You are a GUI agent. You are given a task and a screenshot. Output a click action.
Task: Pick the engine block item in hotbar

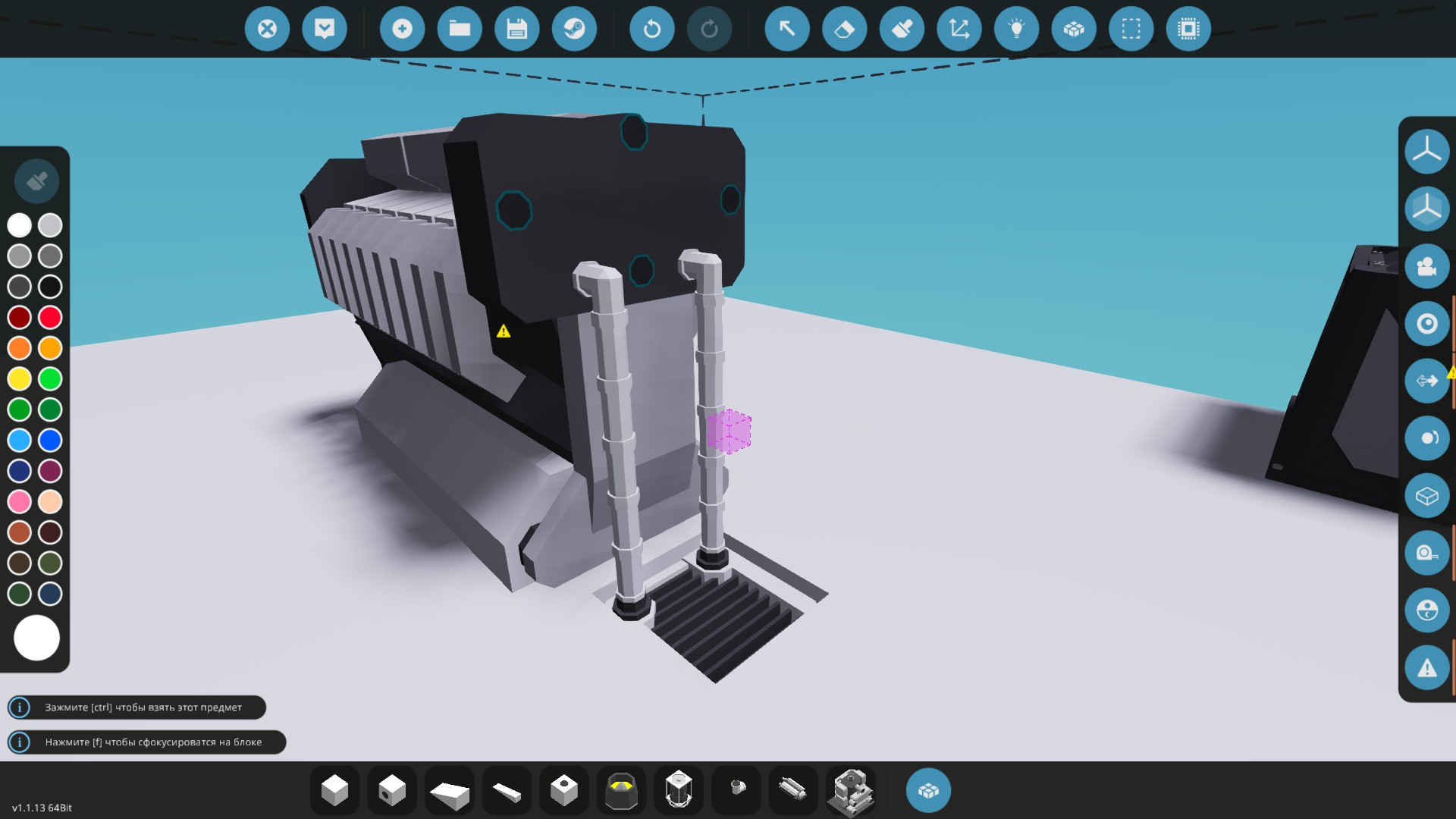click(x=850, y=792)
